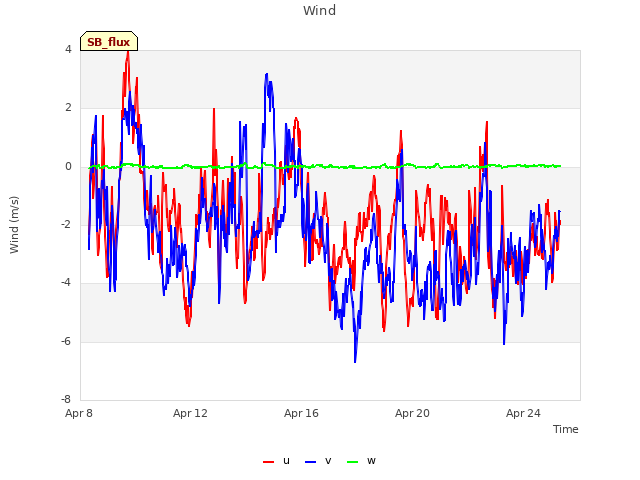Click the Apr 20 x-axis label
The image size is (640, 480).
point(412,413)
